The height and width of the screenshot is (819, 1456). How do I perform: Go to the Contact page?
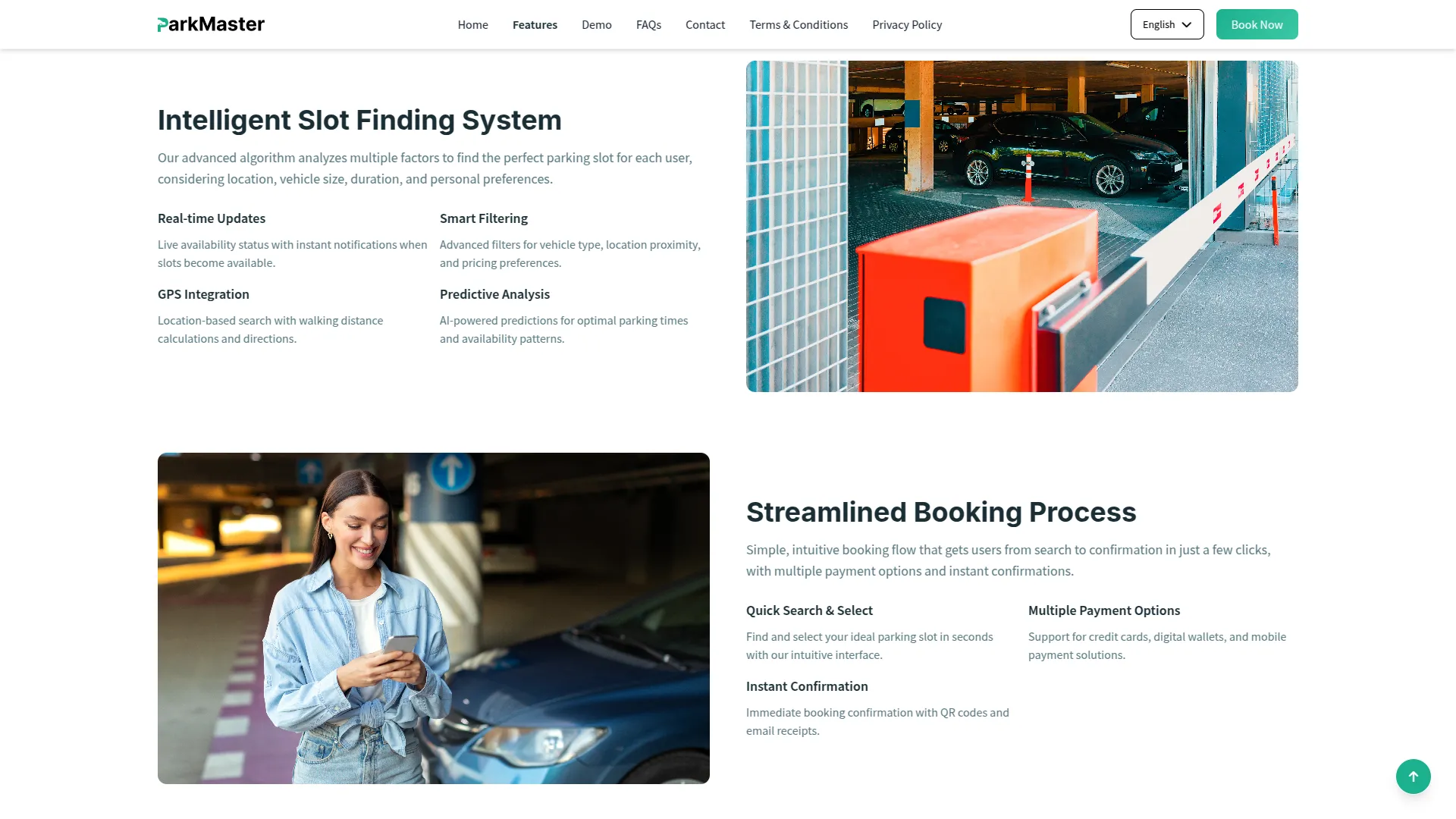point(704,24)
